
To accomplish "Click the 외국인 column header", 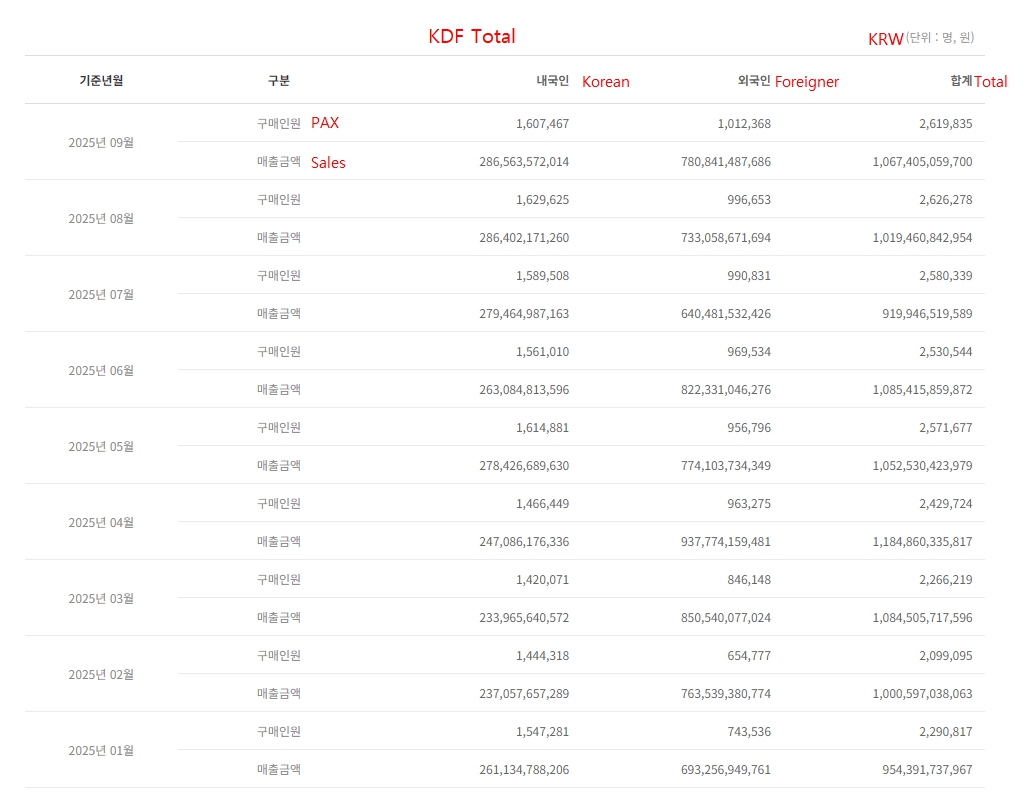I will click(x=753, y=81).
